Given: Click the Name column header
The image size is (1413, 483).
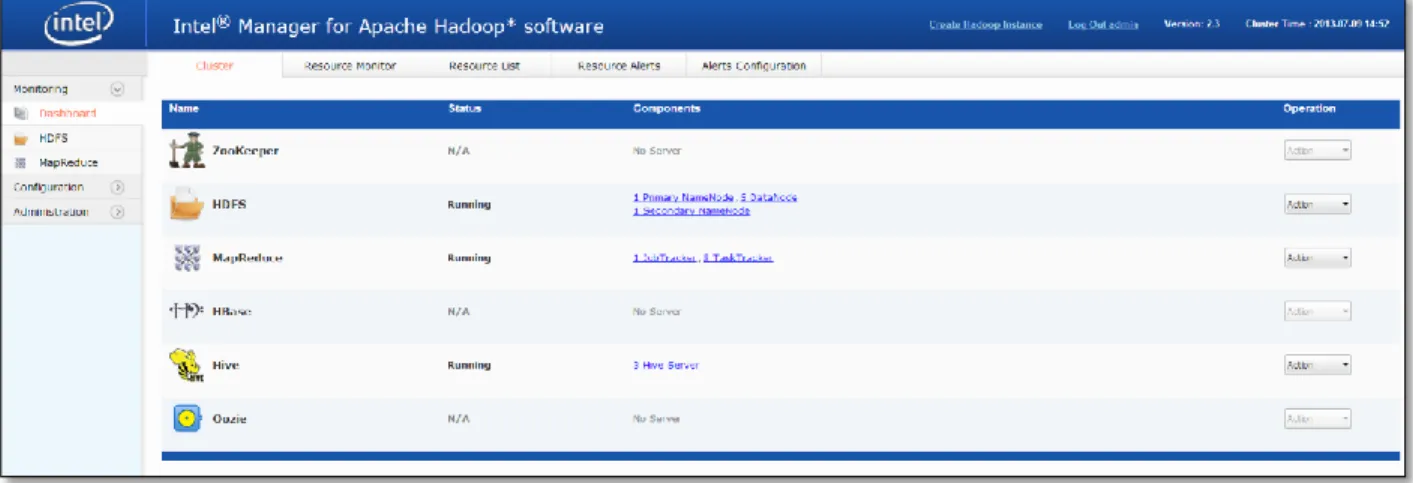Looking at the screenshot, I should [184, 108].
